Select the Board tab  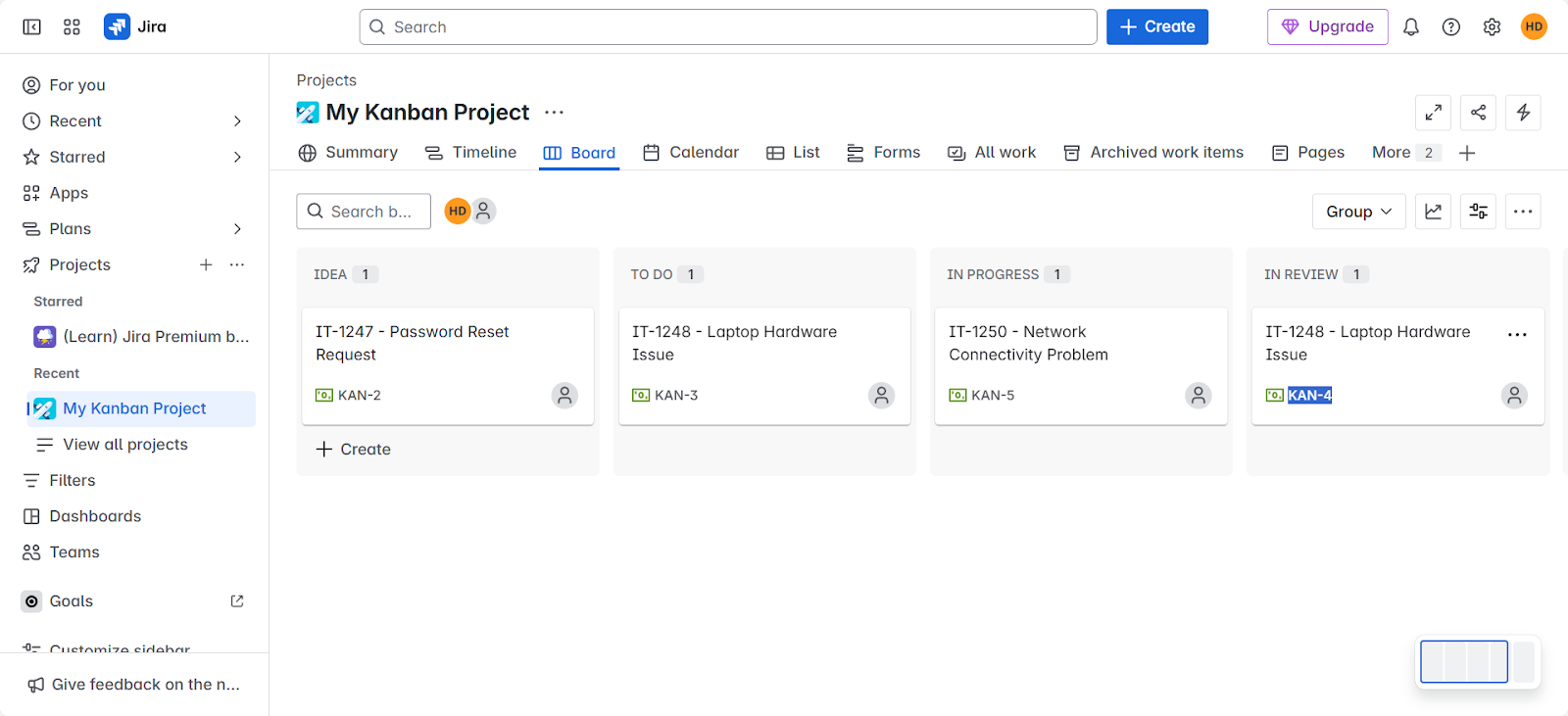579,153
